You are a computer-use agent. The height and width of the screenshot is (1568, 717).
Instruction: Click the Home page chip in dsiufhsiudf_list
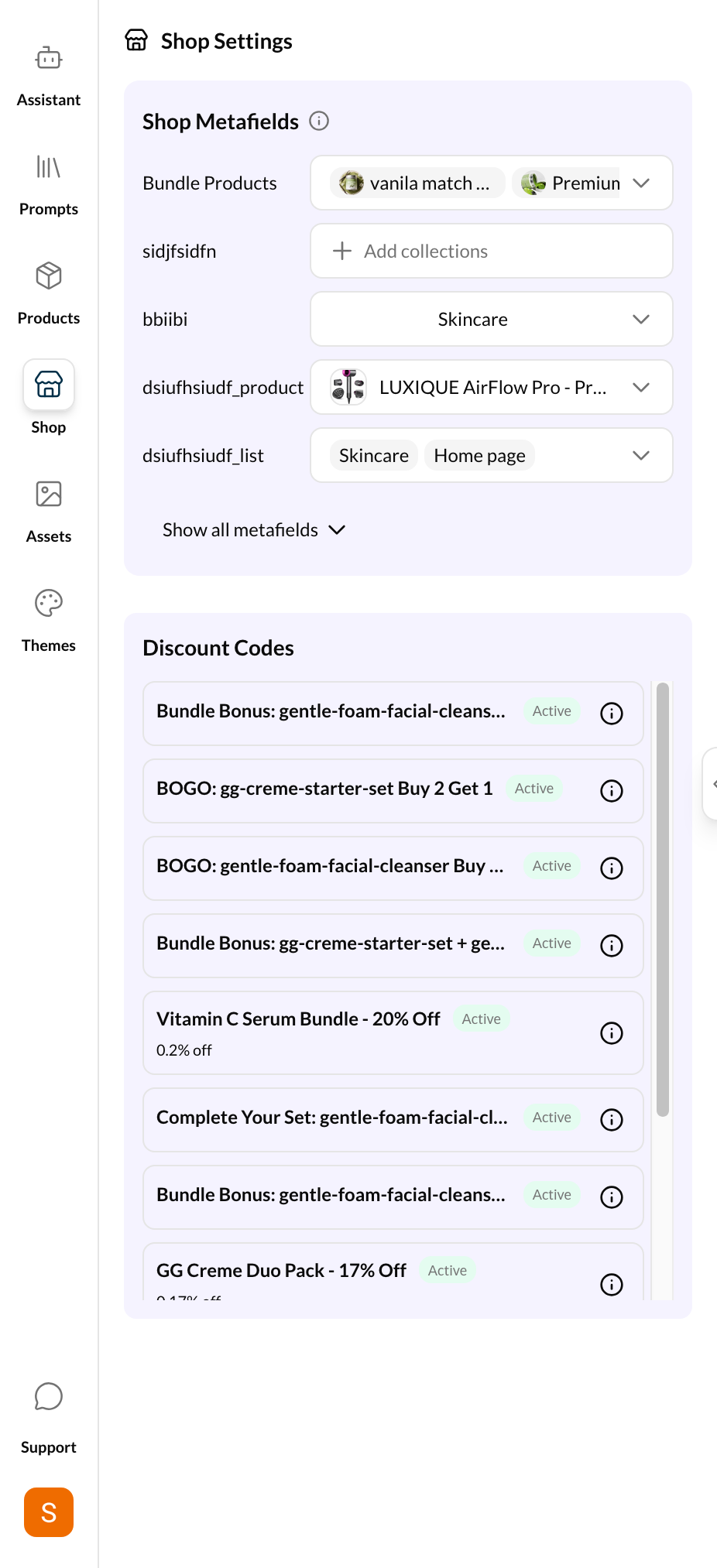pos(480,455)
